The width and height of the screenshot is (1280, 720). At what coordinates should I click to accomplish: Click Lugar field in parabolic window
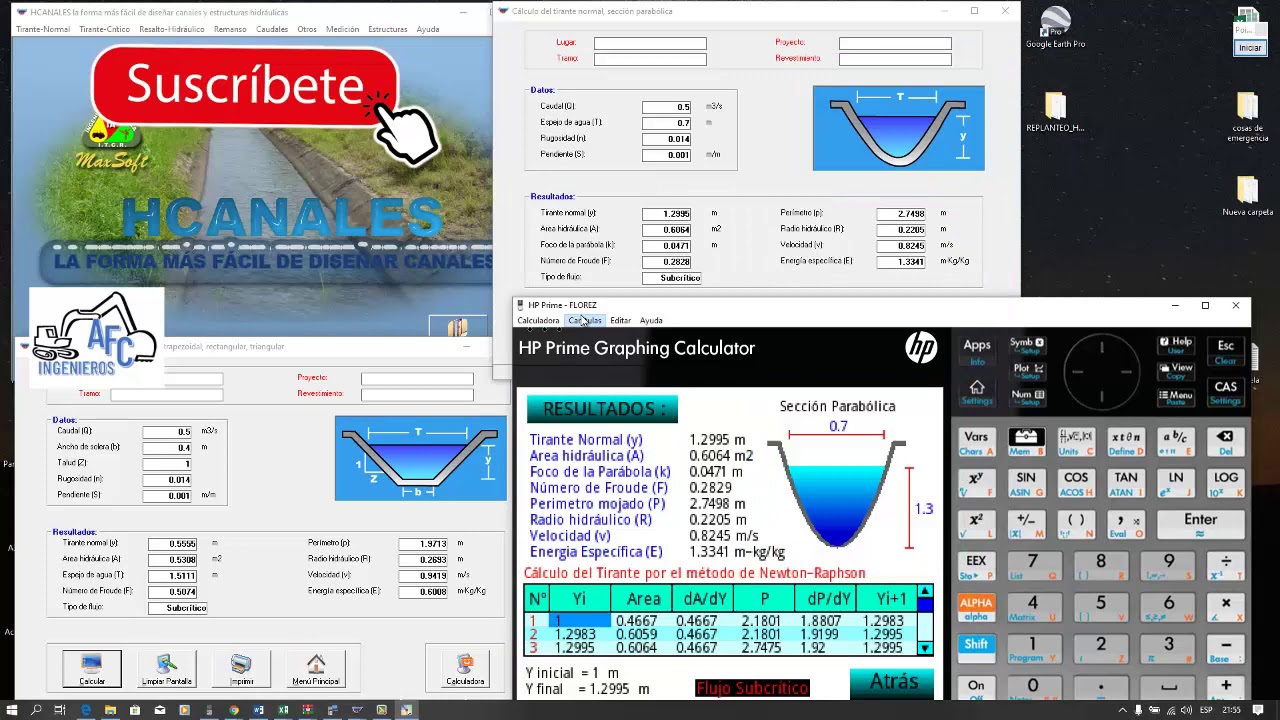pyautogui.click(x=650, y=43)
